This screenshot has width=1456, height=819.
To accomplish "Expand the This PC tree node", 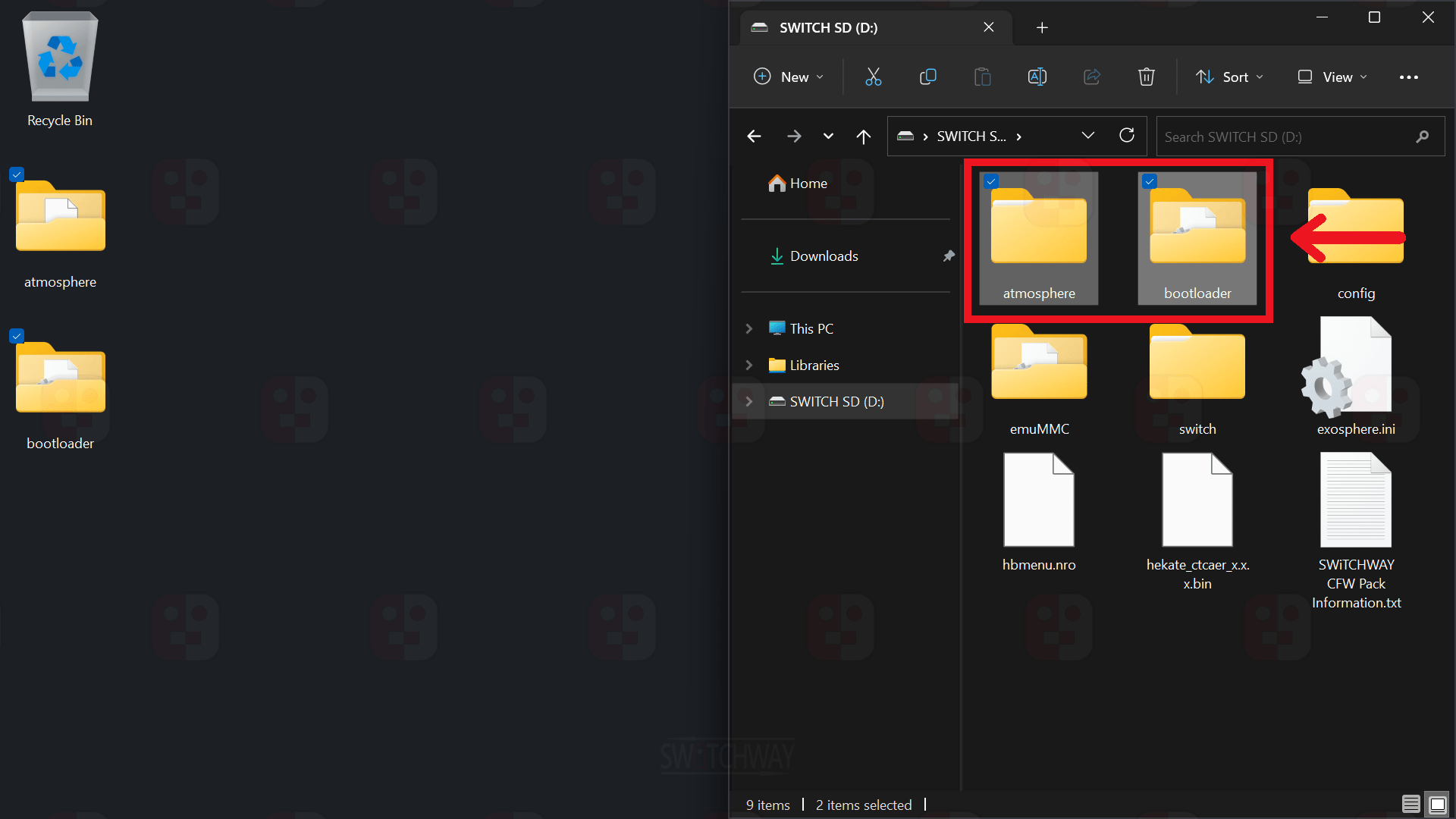I will pos(749,328).
